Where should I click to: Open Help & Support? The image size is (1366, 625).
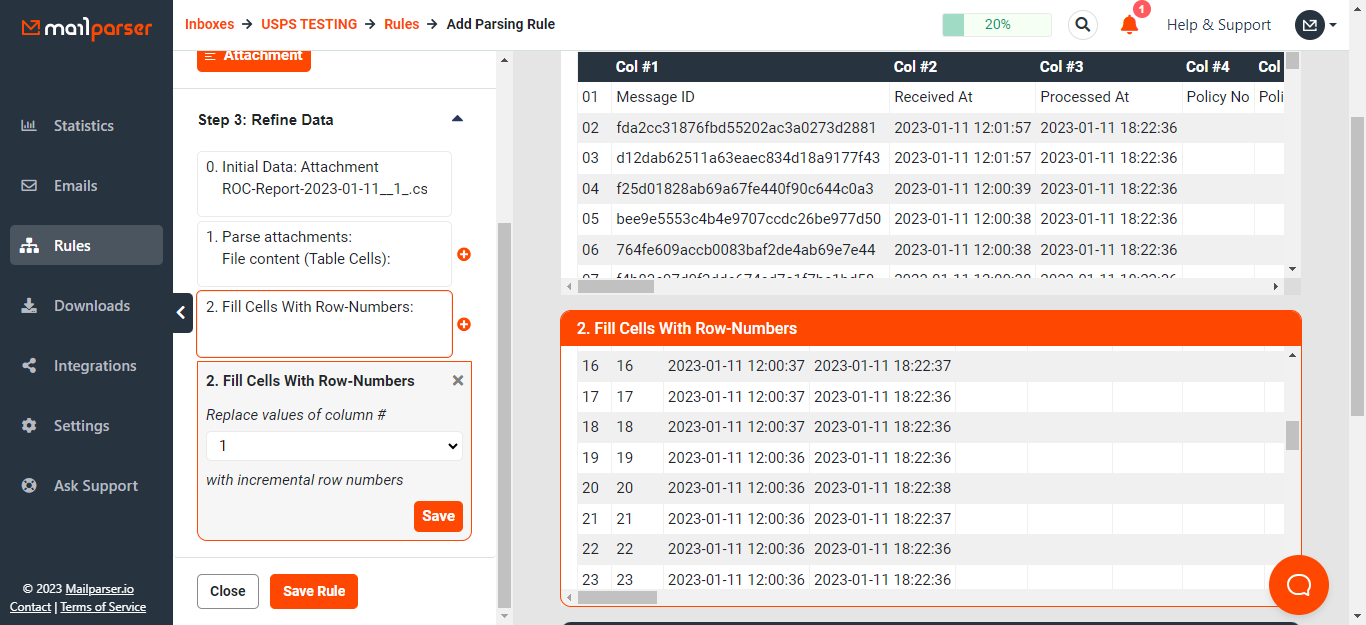tap(1219, 24)
